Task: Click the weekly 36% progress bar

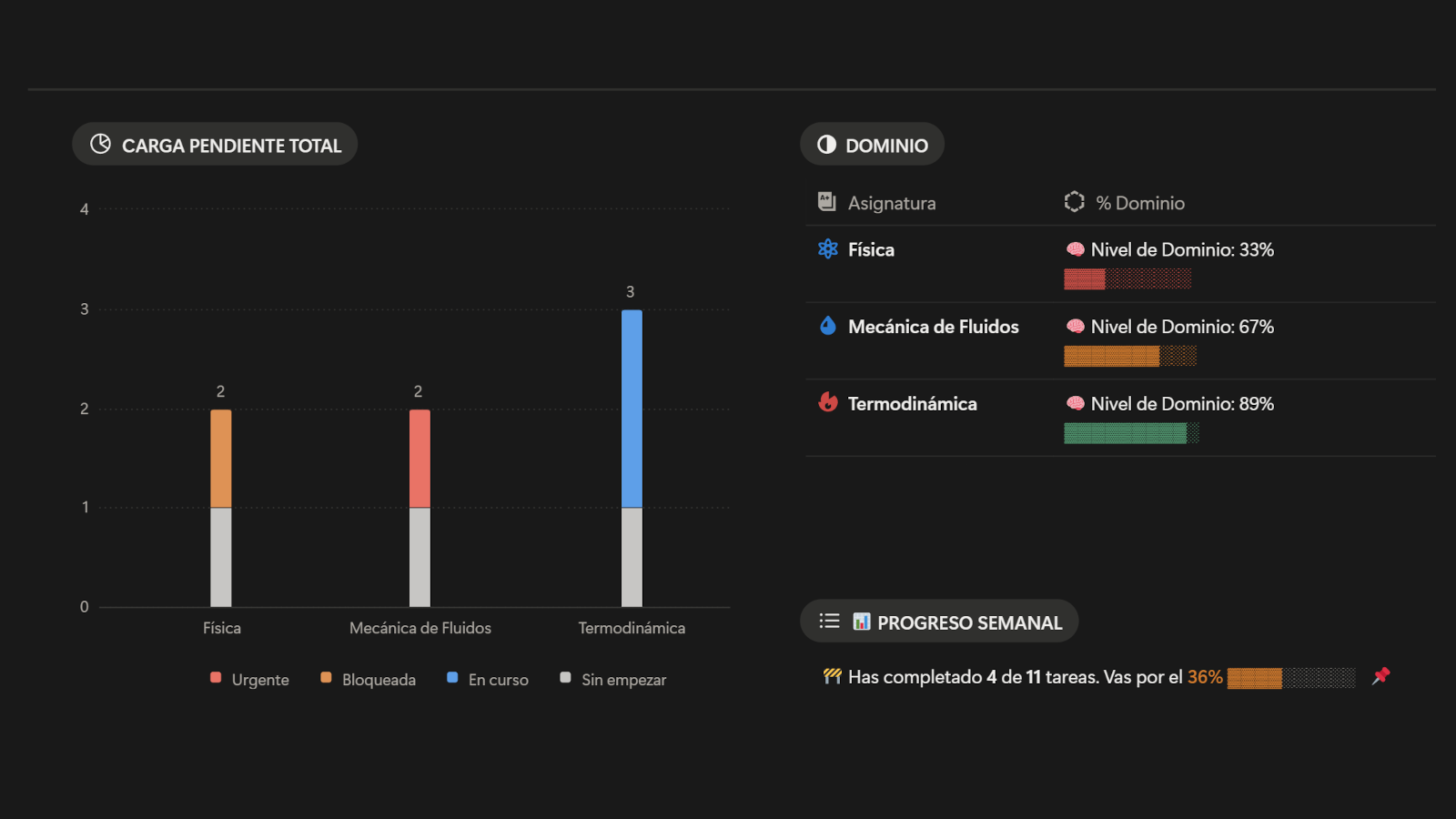Action: pyautogui.click(x=1291, y=678)
